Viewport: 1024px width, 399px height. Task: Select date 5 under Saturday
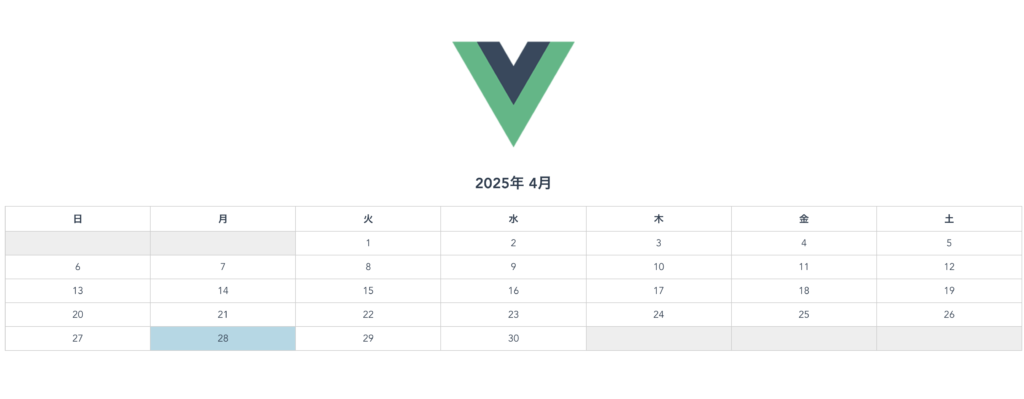point(950,243)
